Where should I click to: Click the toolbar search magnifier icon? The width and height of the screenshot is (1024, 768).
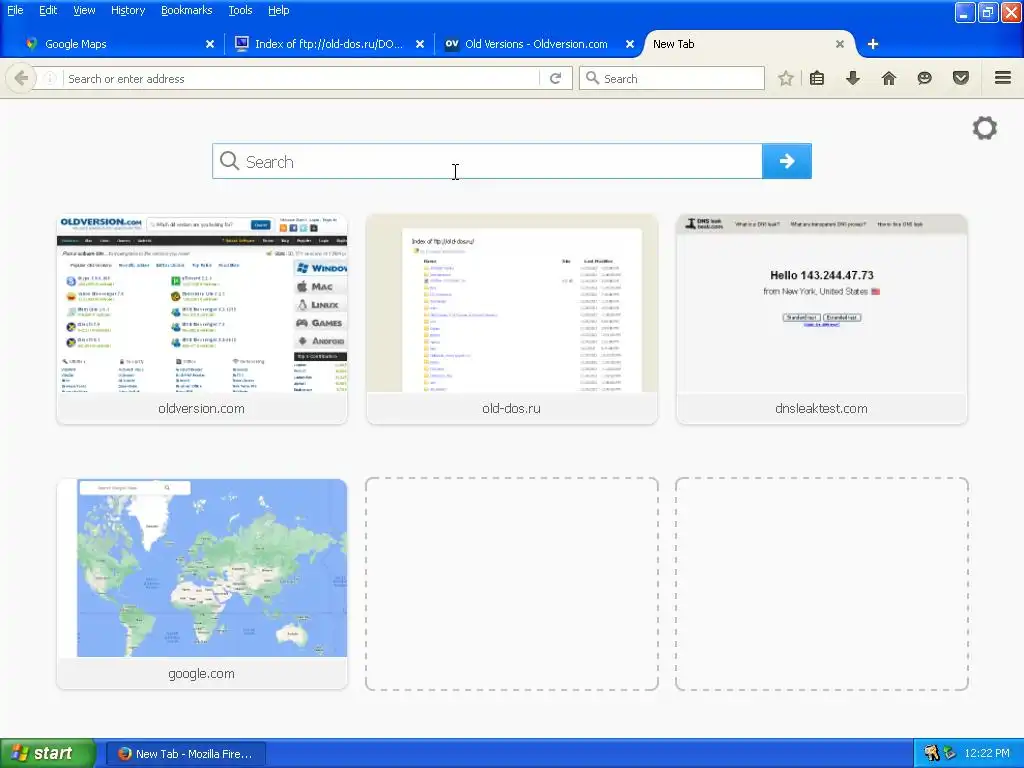(592, 78)
